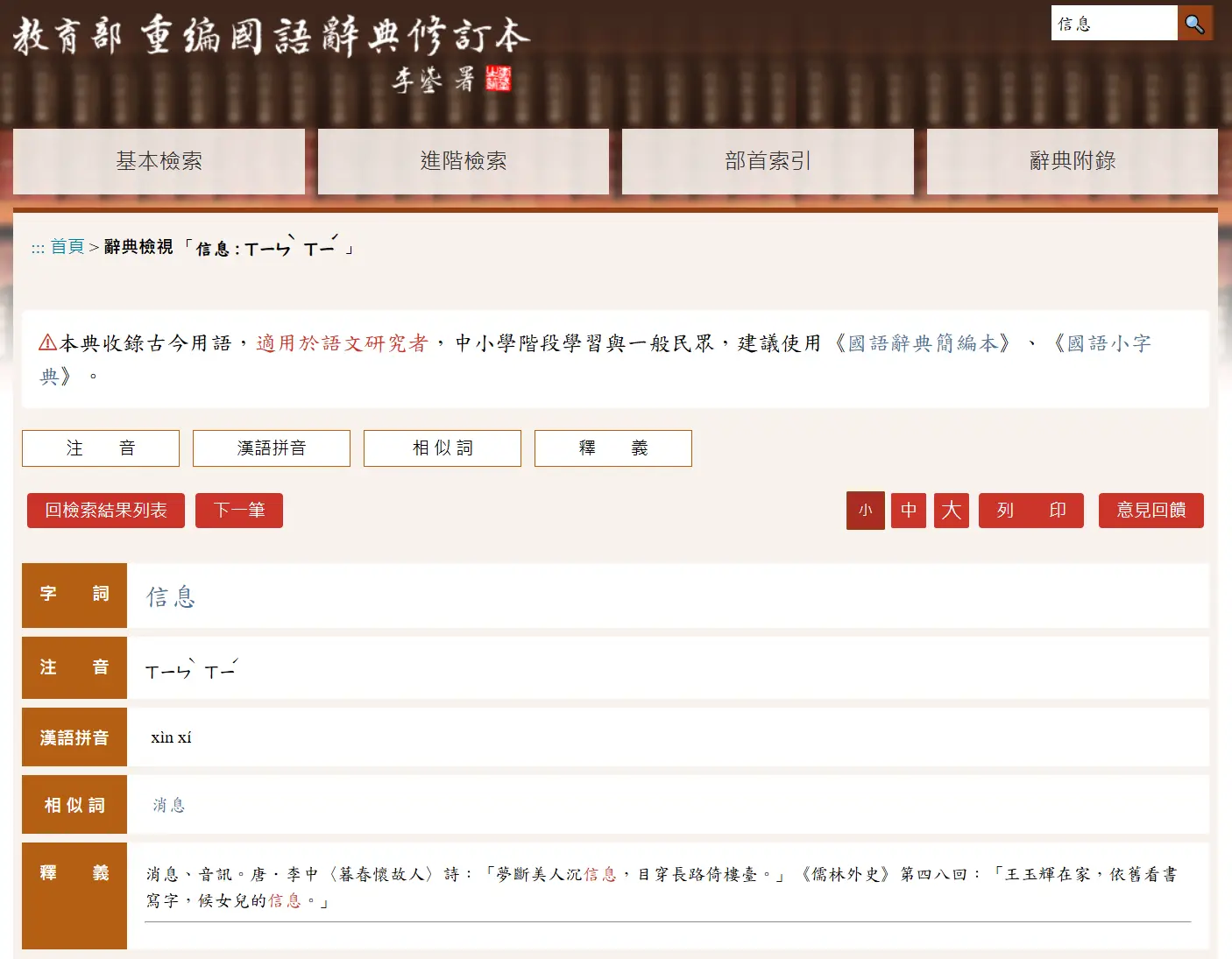Set font size to small 小
Viewport: 1232px width, 959px height.
point(865,511)
